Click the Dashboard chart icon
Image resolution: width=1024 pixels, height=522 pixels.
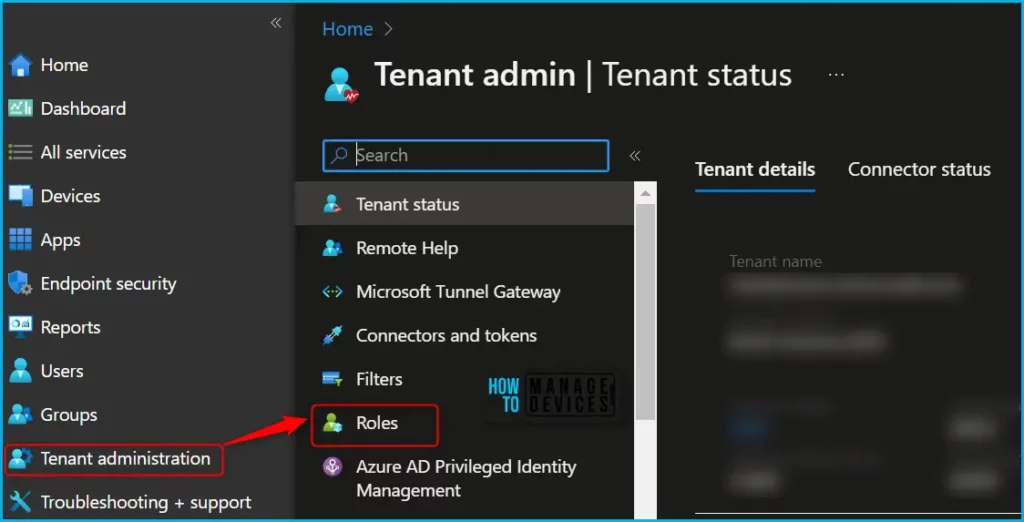(20, 108)
